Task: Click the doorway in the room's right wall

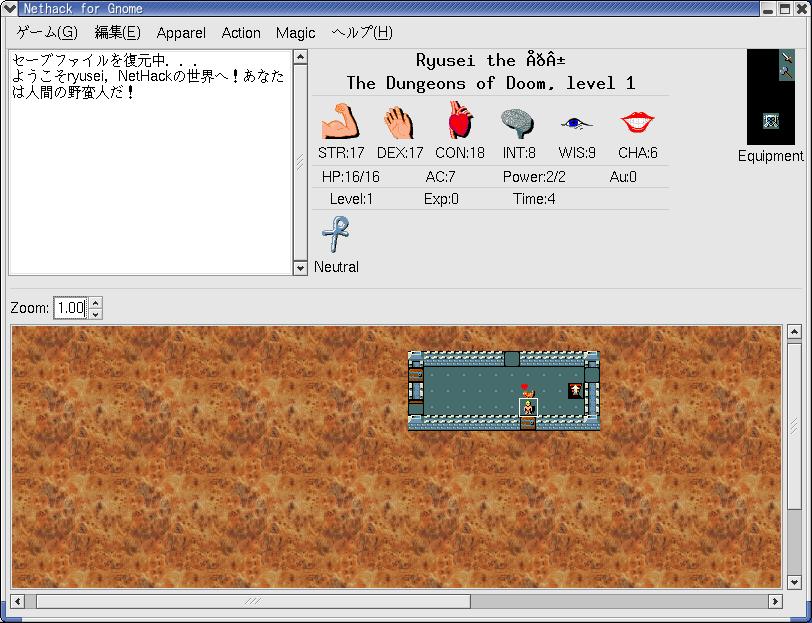Action: [592, 375]
